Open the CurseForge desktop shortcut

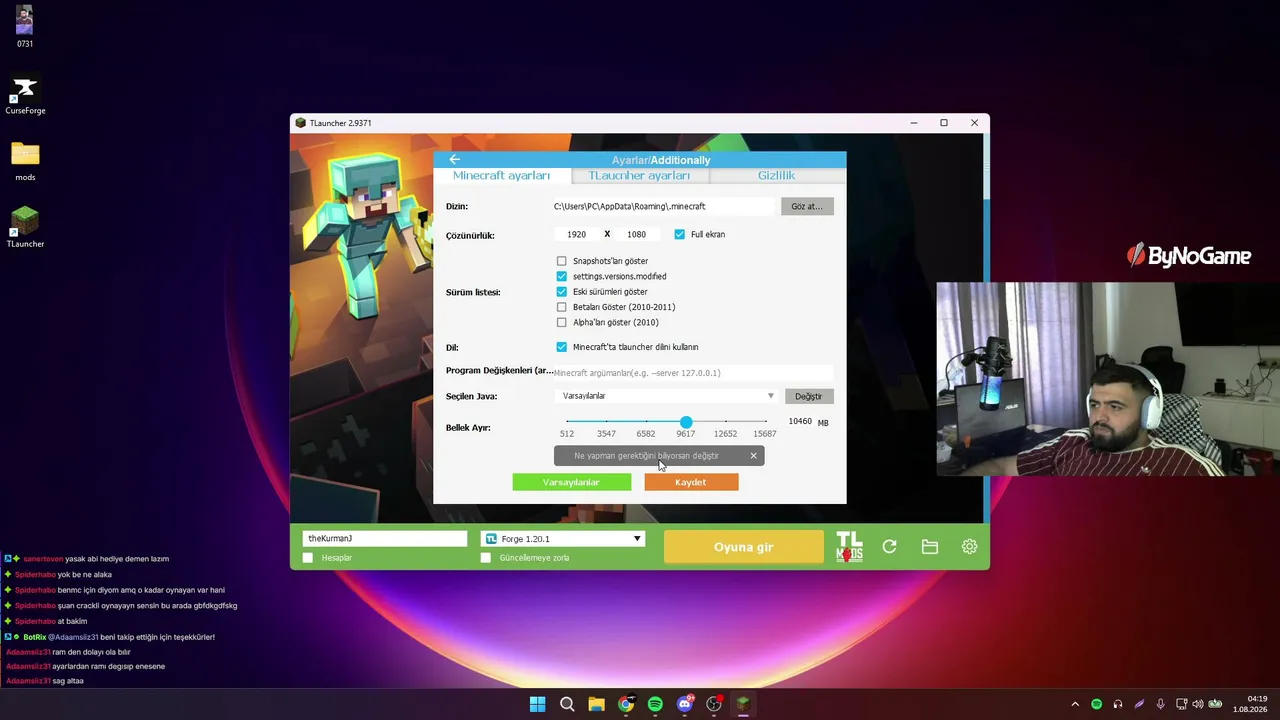[25, 96]
